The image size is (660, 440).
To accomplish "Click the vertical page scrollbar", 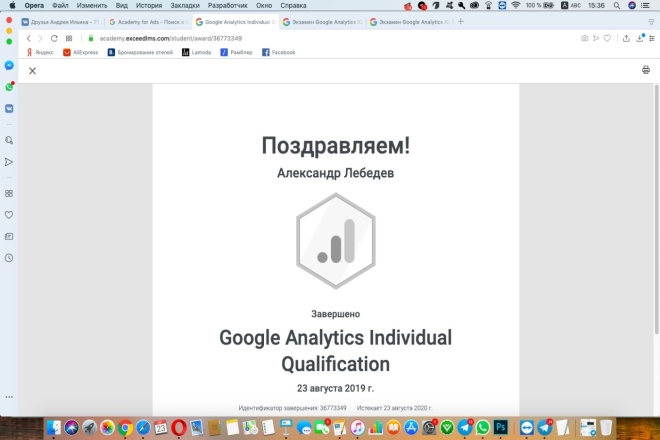I will 656,211.
